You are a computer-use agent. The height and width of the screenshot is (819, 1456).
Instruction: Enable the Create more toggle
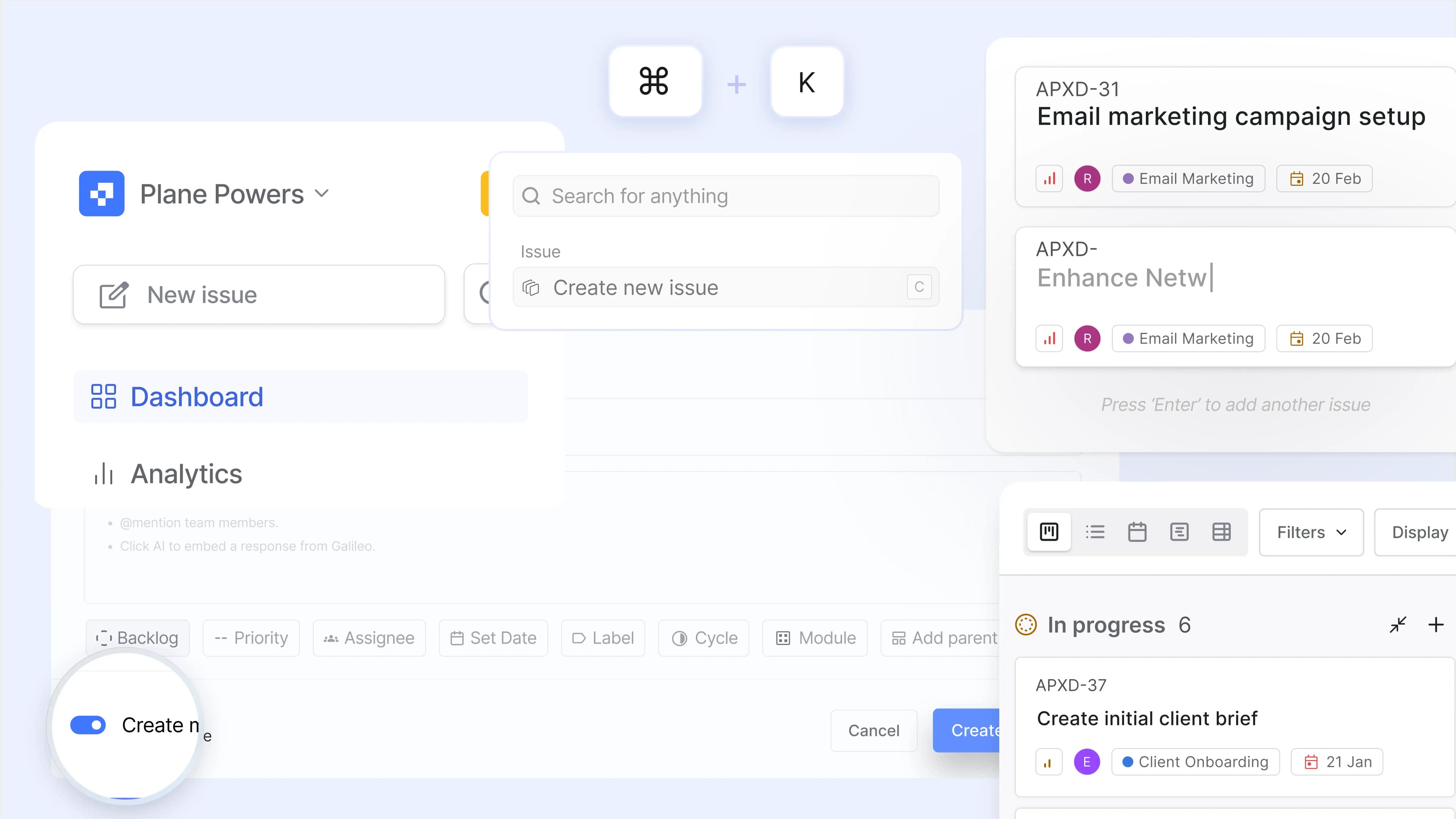(88, 725)
